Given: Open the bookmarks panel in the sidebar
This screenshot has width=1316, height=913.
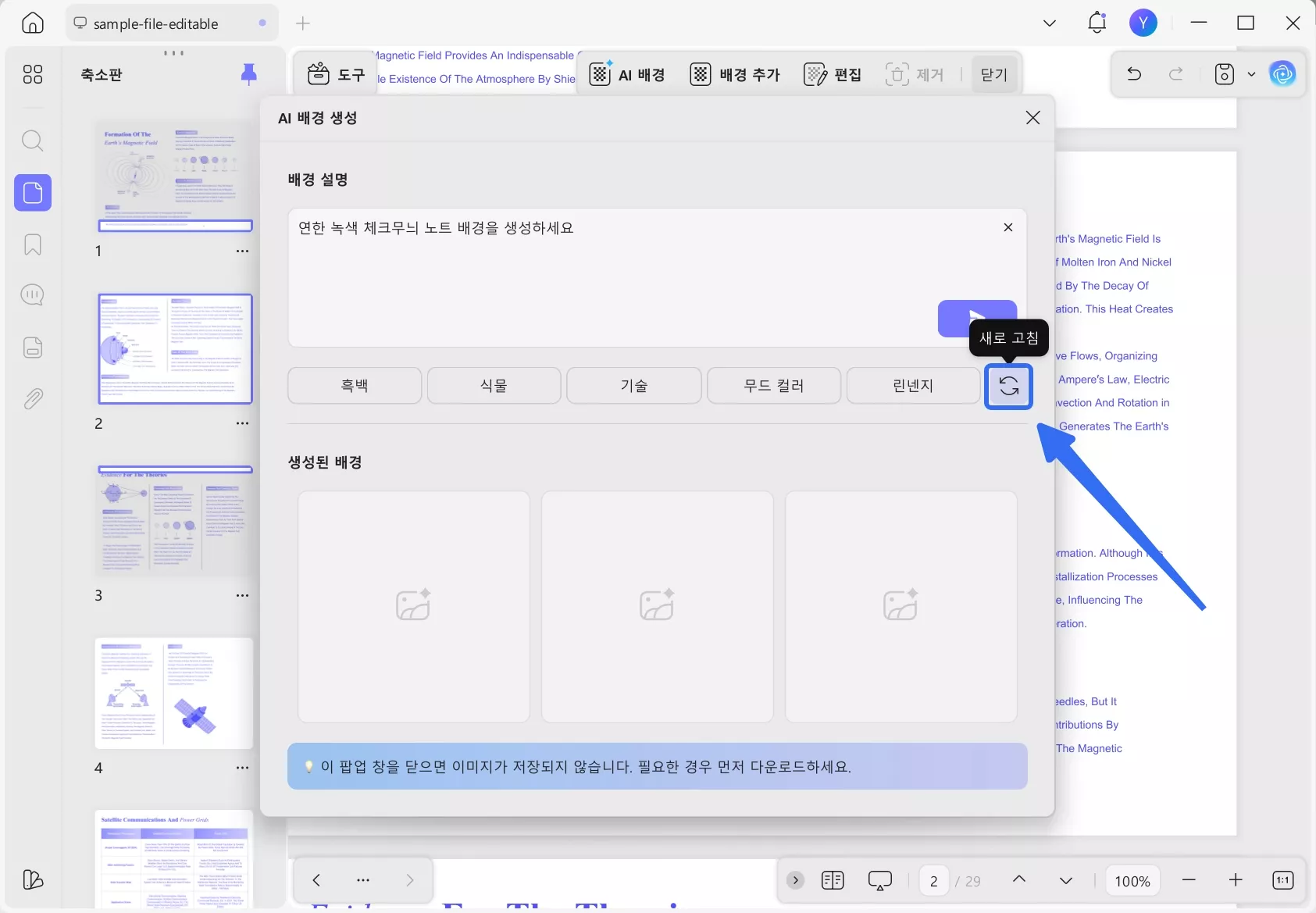Looking at the screenshot, I should click(x=32, y=244).
